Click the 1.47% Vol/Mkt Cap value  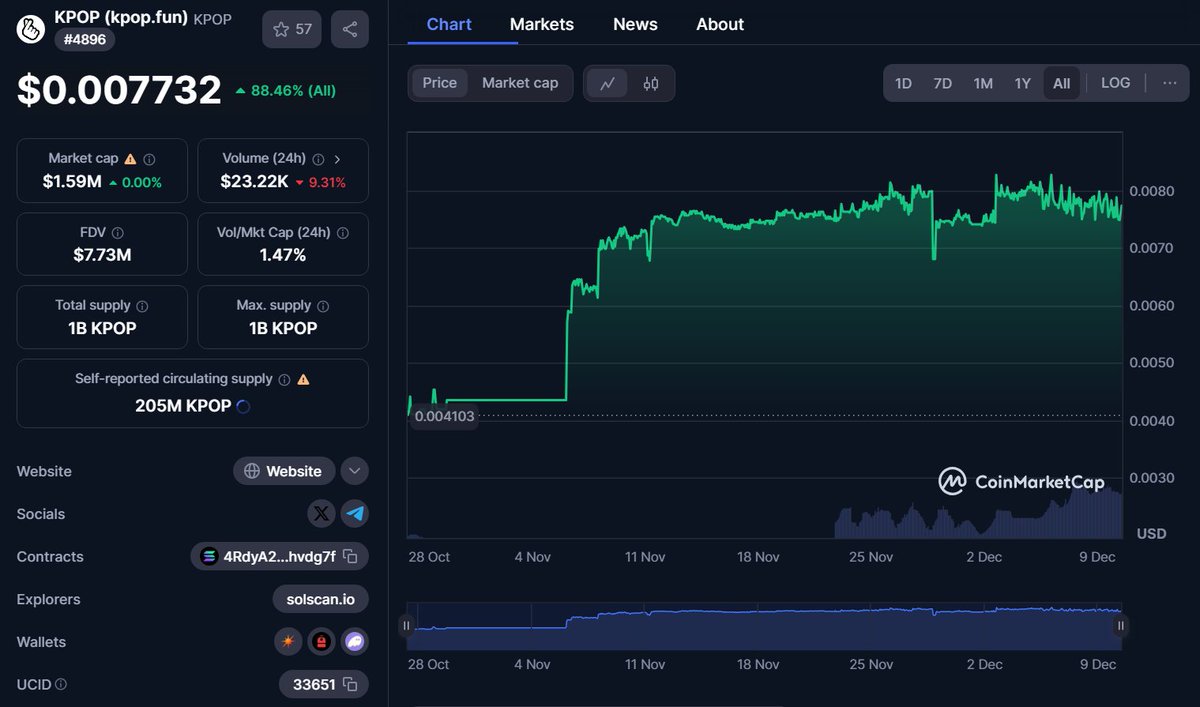coord(283,255)
